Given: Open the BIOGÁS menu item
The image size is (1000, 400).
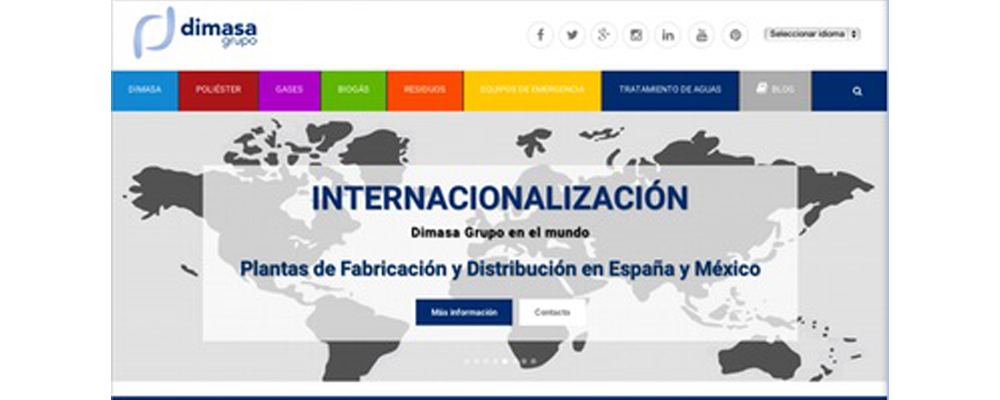Looking at the screenshot, I should coord(353,90).
